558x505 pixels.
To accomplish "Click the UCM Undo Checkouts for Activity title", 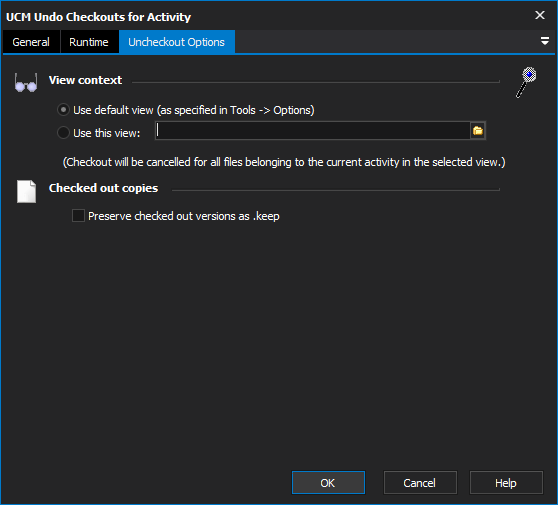I will (x=99, y=17).
